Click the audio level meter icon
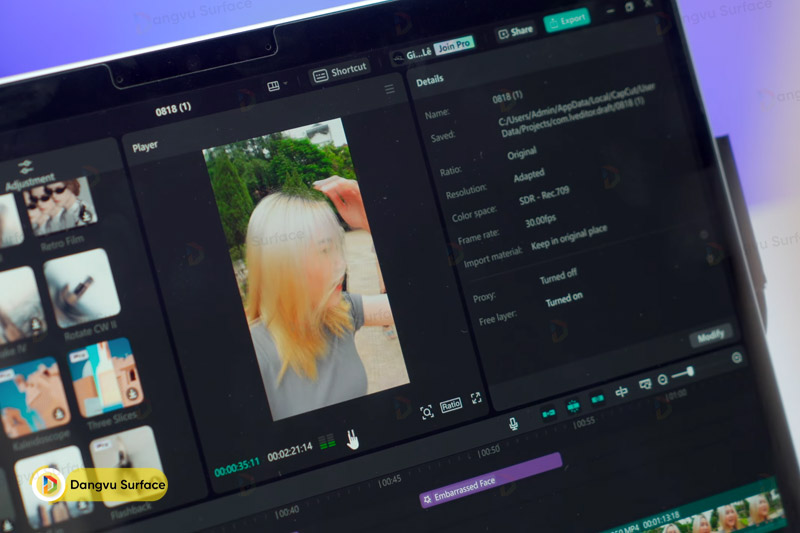This screenshot has width=800, height=533. [327, 442]
